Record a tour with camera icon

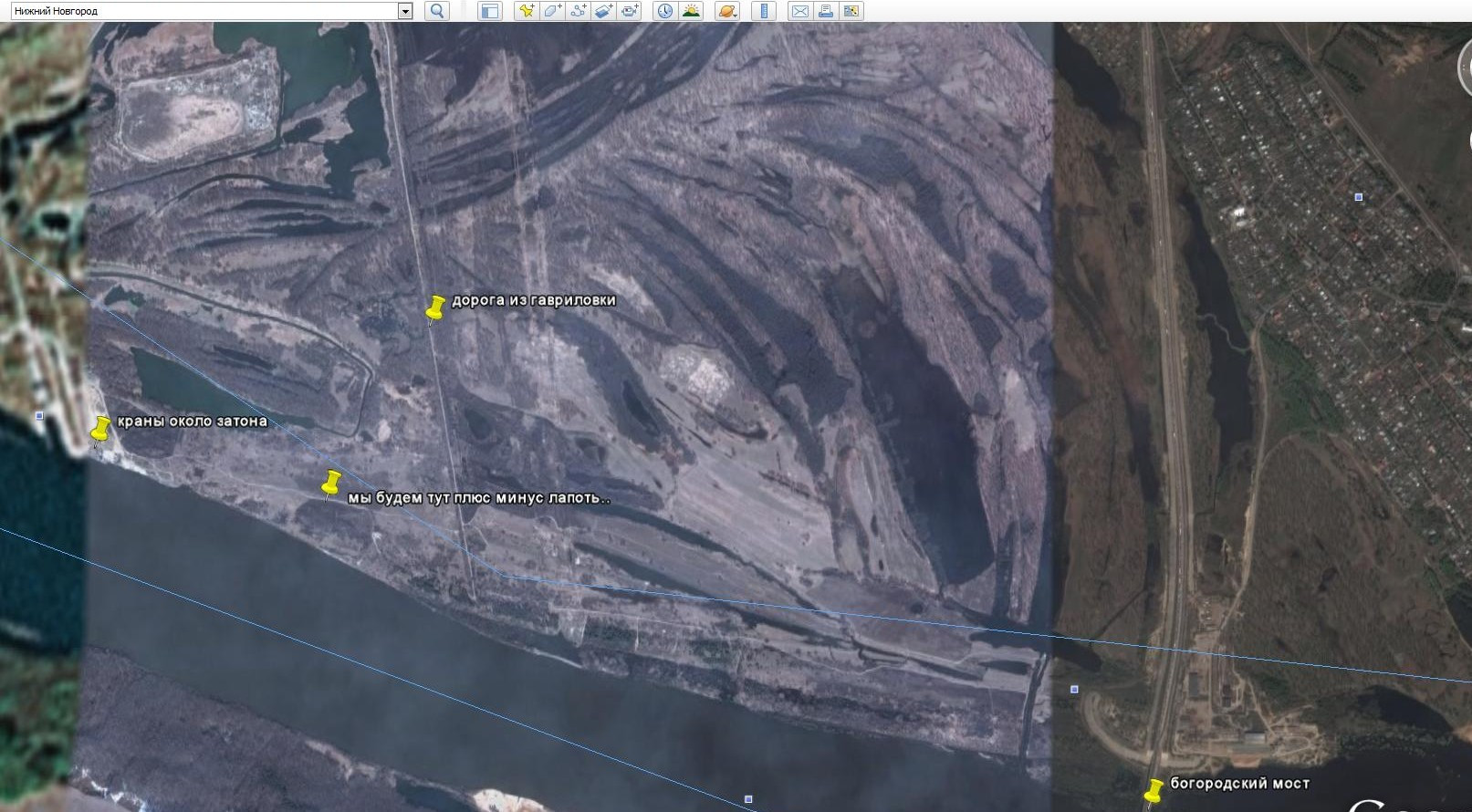(630, 11)
